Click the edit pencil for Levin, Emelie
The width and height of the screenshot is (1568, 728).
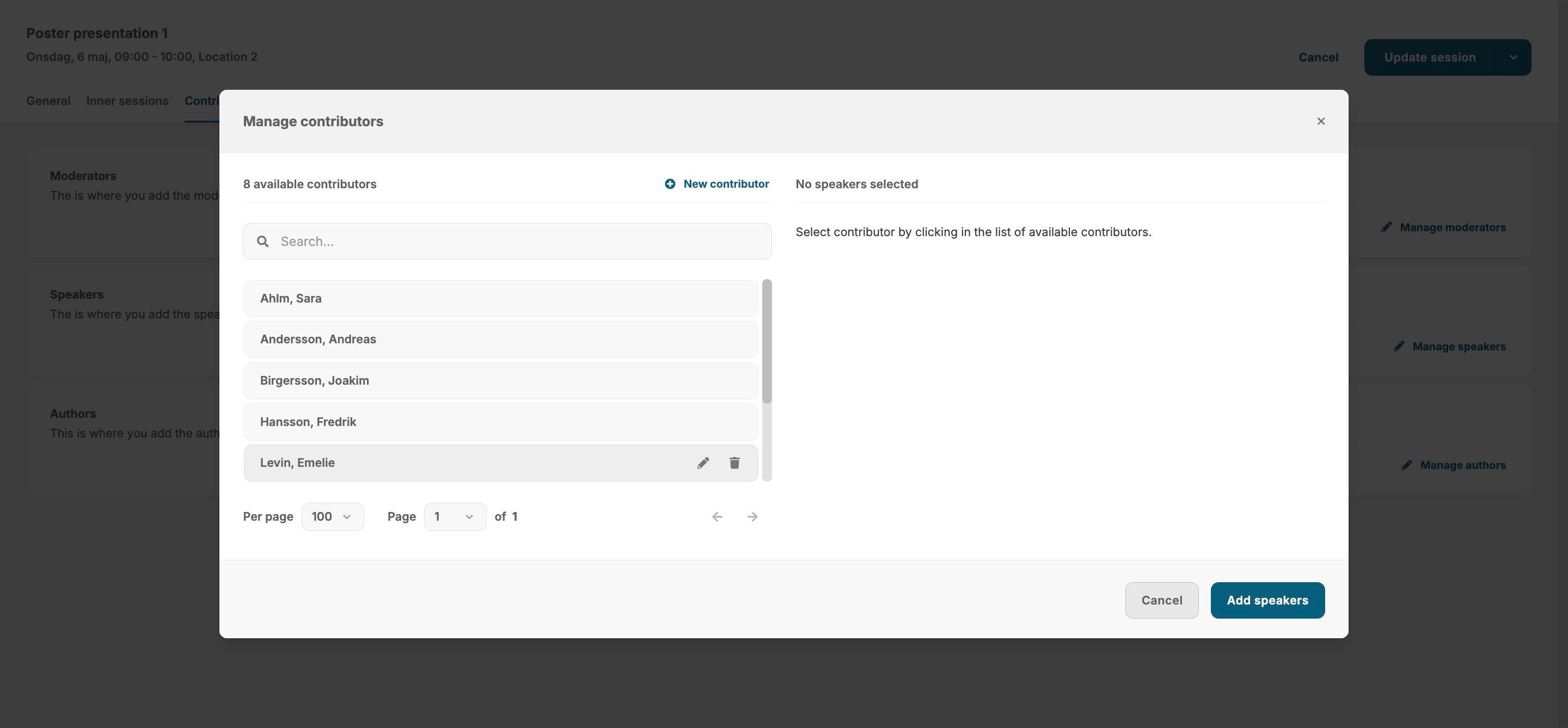click(703, 463)
